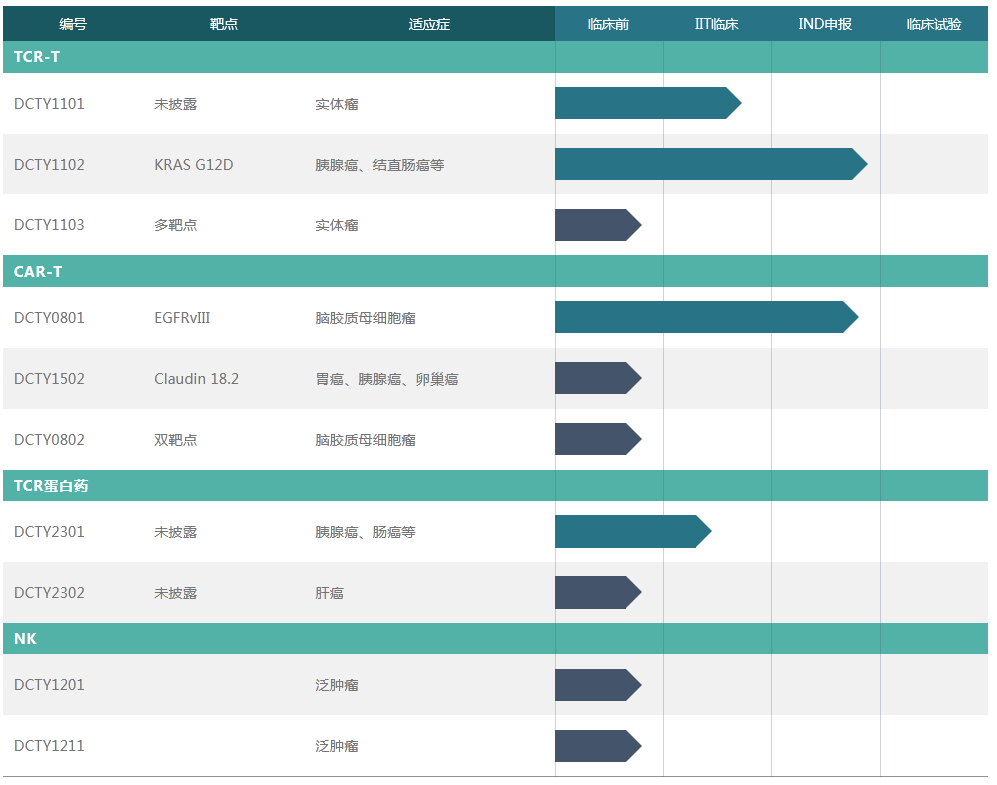Image resolution: width=997 pixels, height=785 pixels.
Task: Click the DCTY2301 progress arrow bar
Action: pos(633,531)
